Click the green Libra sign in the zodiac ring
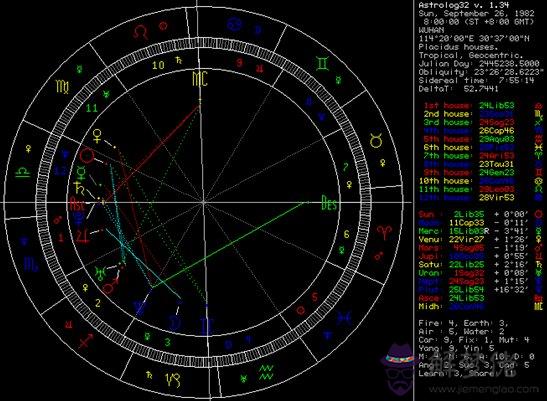This screenshot has height=401, width=547. tap(22, 171)
